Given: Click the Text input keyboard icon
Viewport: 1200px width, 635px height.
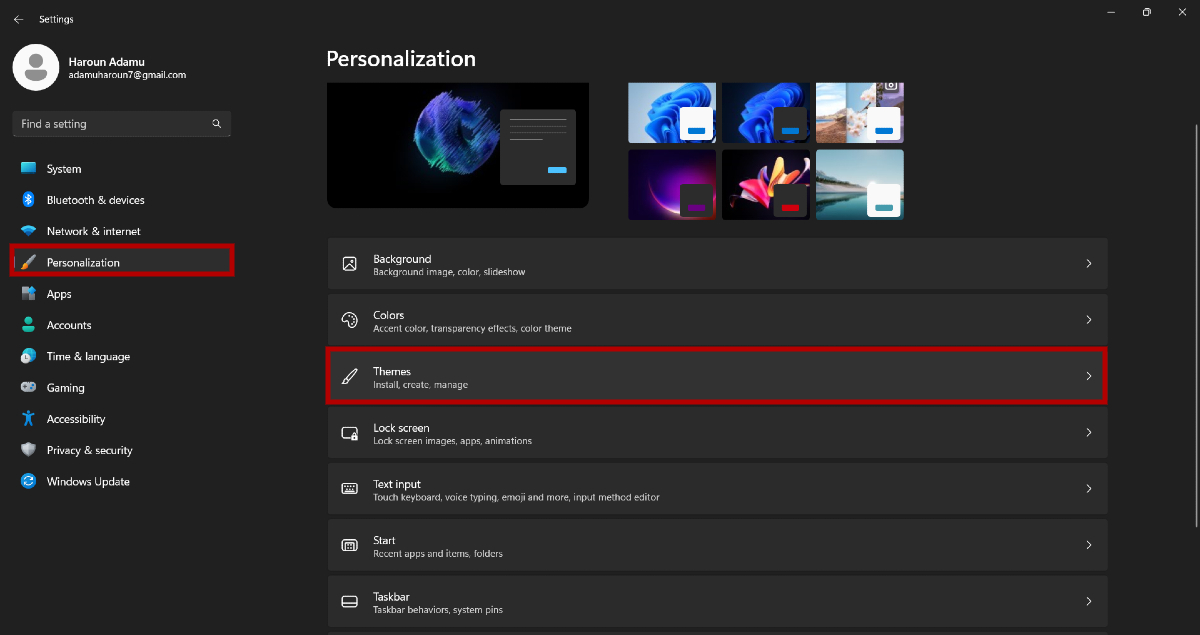Looking at the screenshot, I should point(350,489).
